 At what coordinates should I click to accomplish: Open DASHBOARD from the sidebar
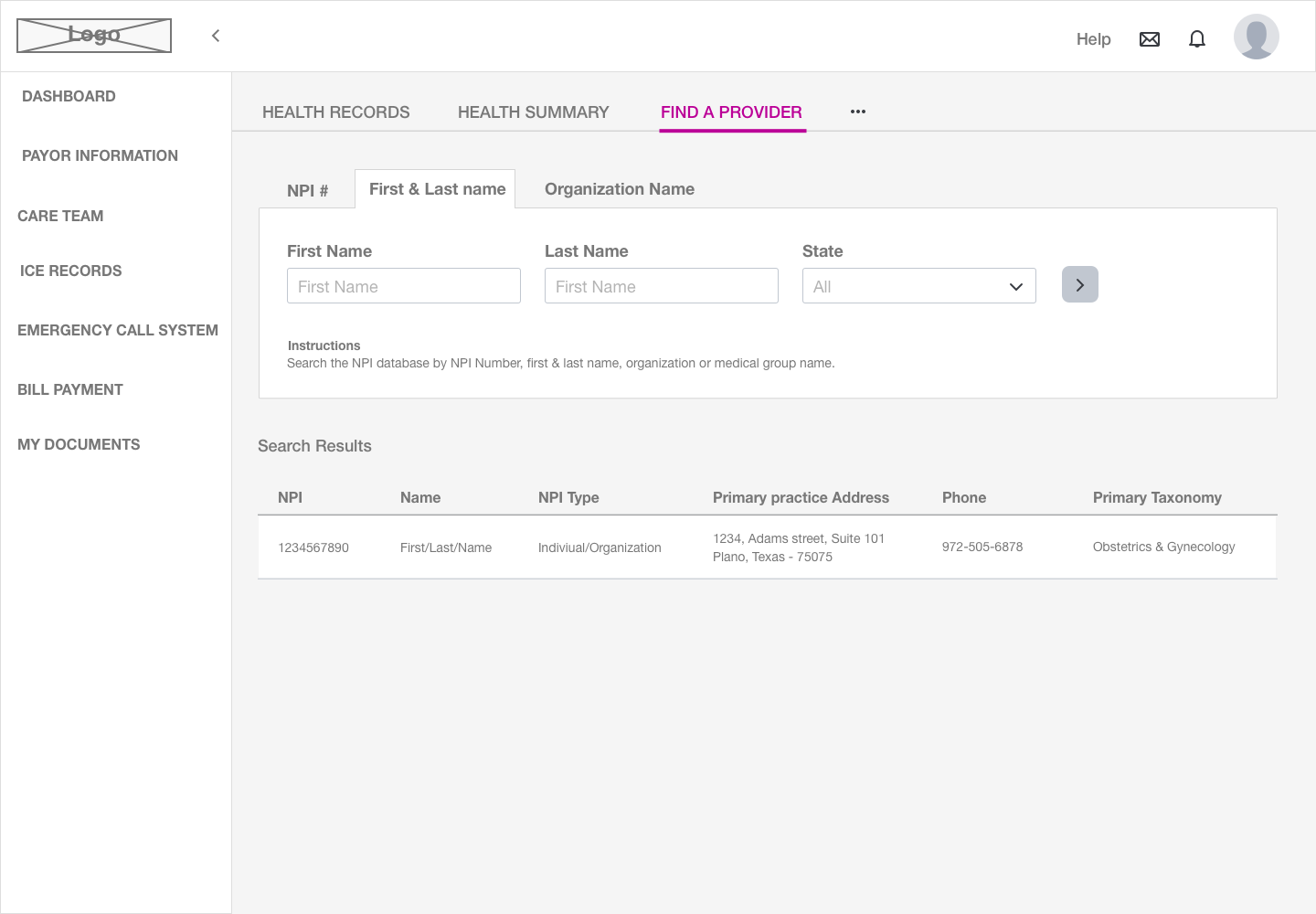pos(69,96)
